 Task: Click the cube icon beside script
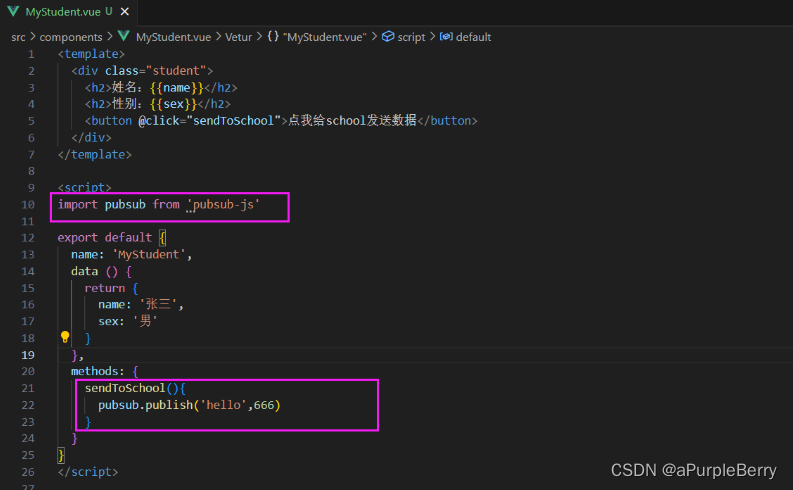388,36
